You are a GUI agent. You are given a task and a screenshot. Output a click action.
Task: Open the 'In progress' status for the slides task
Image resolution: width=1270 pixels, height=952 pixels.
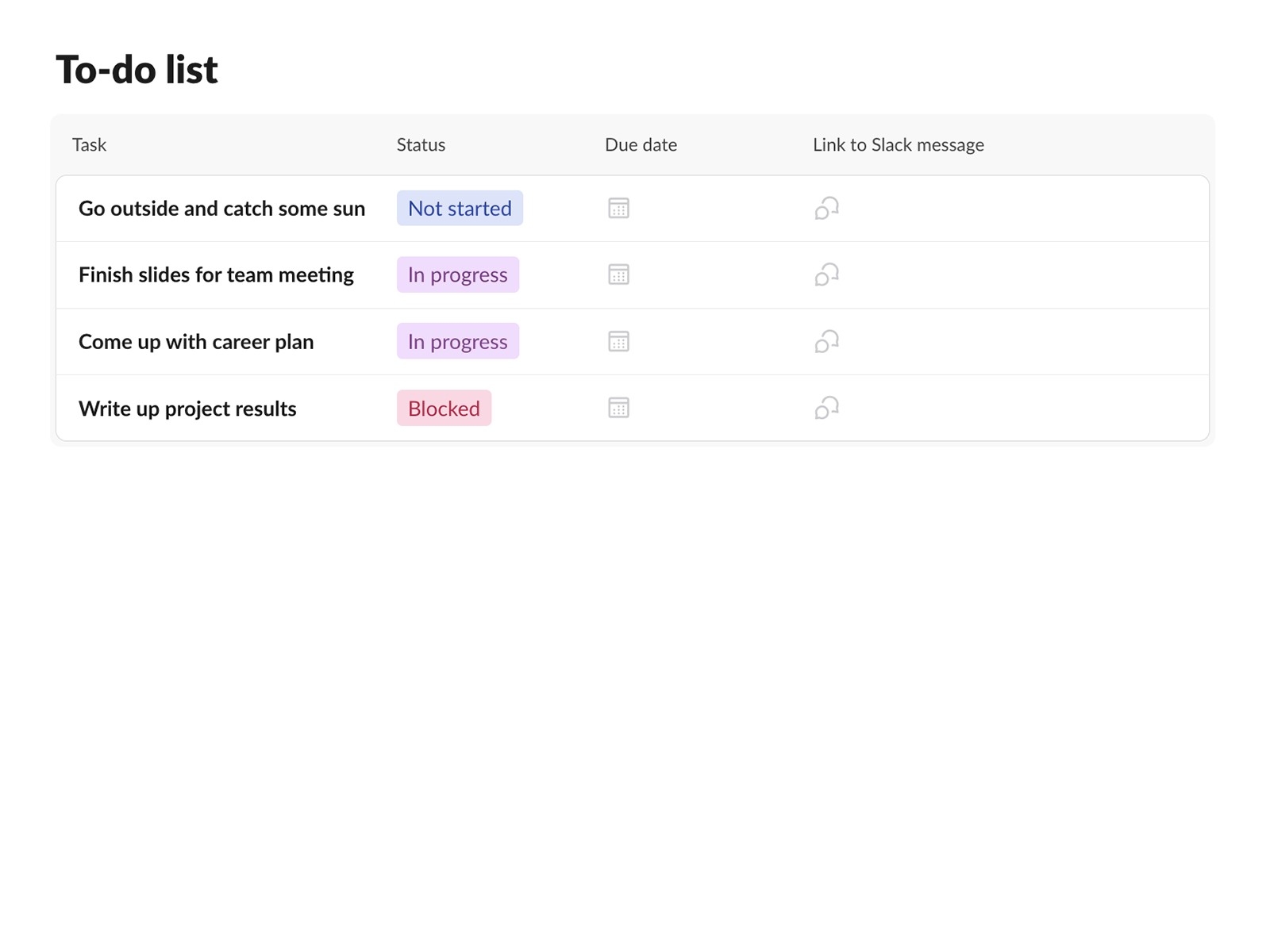(458, 274)
